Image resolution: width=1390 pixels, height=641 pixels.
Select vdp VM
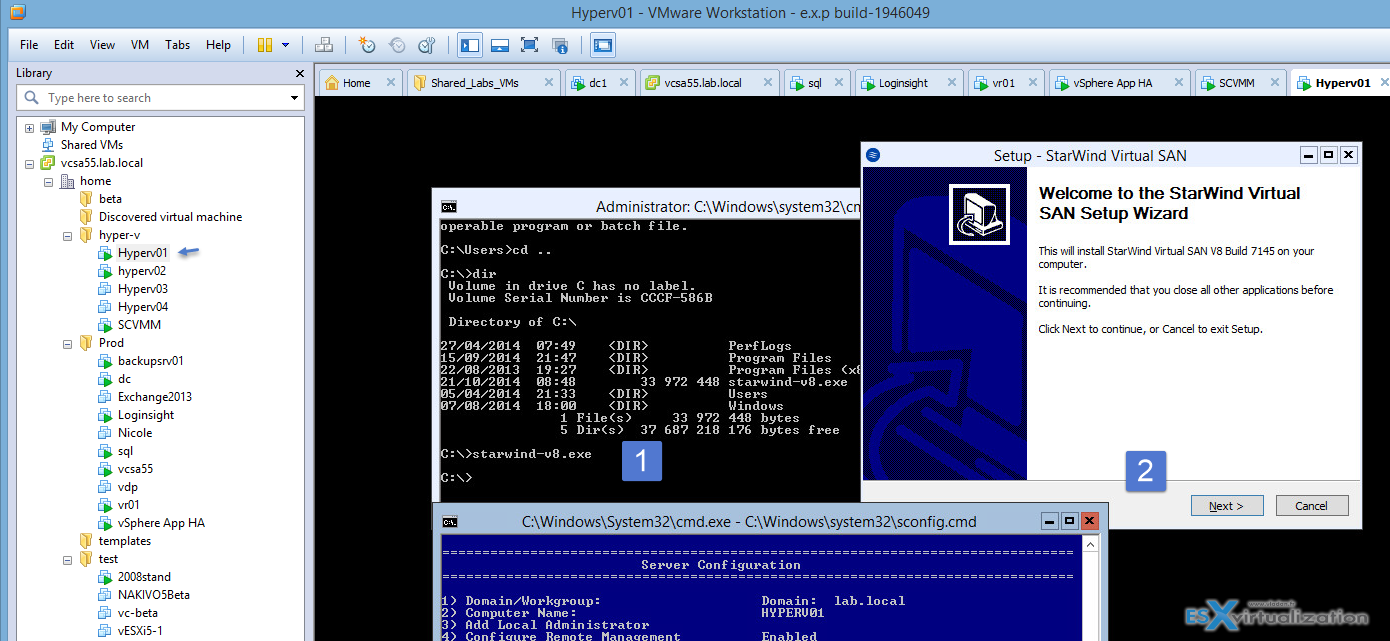point(129,487)
